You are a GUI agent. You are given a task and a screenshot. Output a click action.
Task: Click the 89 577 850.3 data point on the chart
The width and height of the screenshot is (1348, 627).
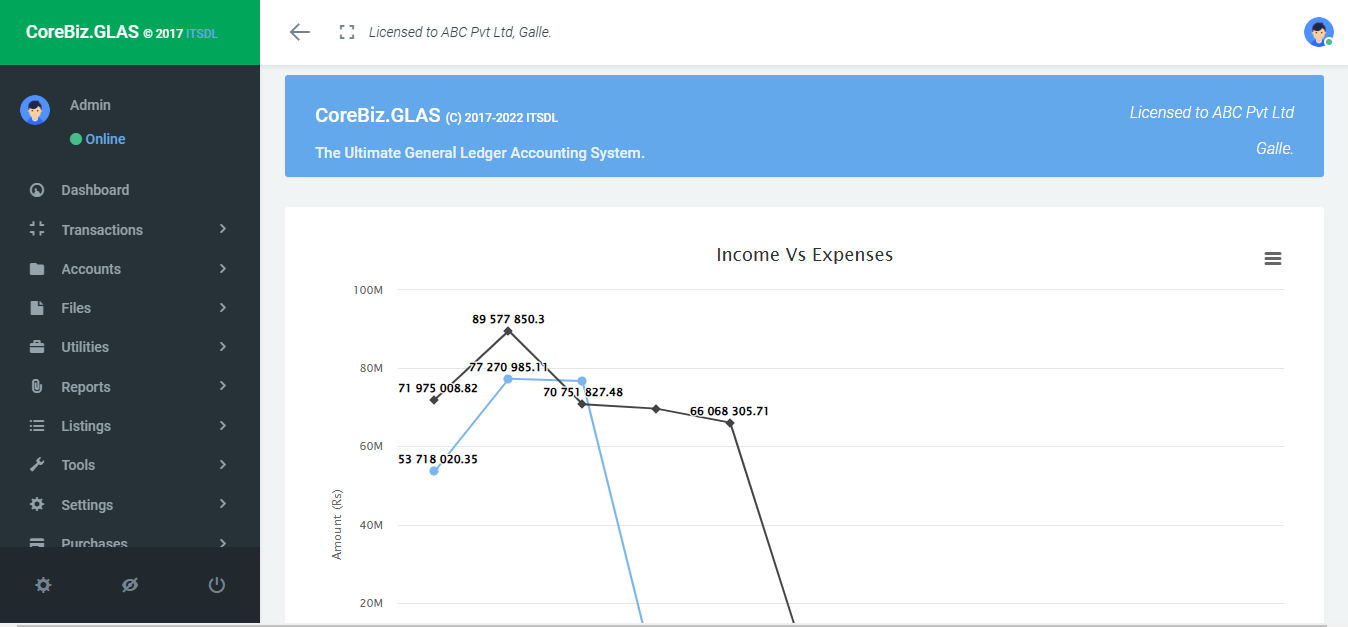[508, 330]
